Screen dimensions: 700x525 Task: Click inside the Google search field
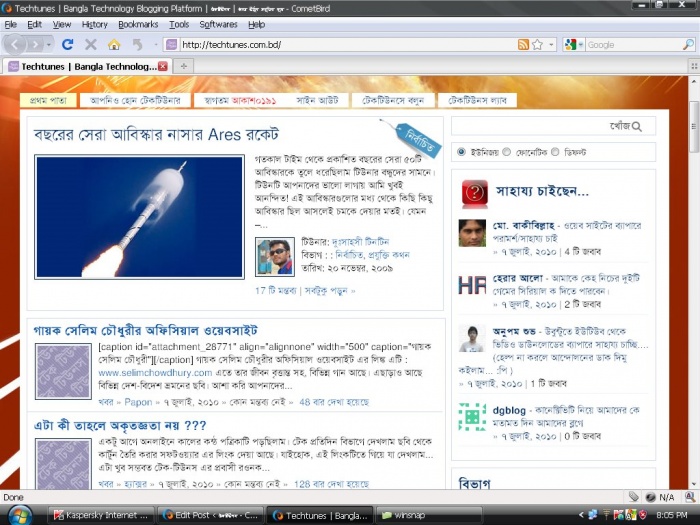tap(633, 44)
